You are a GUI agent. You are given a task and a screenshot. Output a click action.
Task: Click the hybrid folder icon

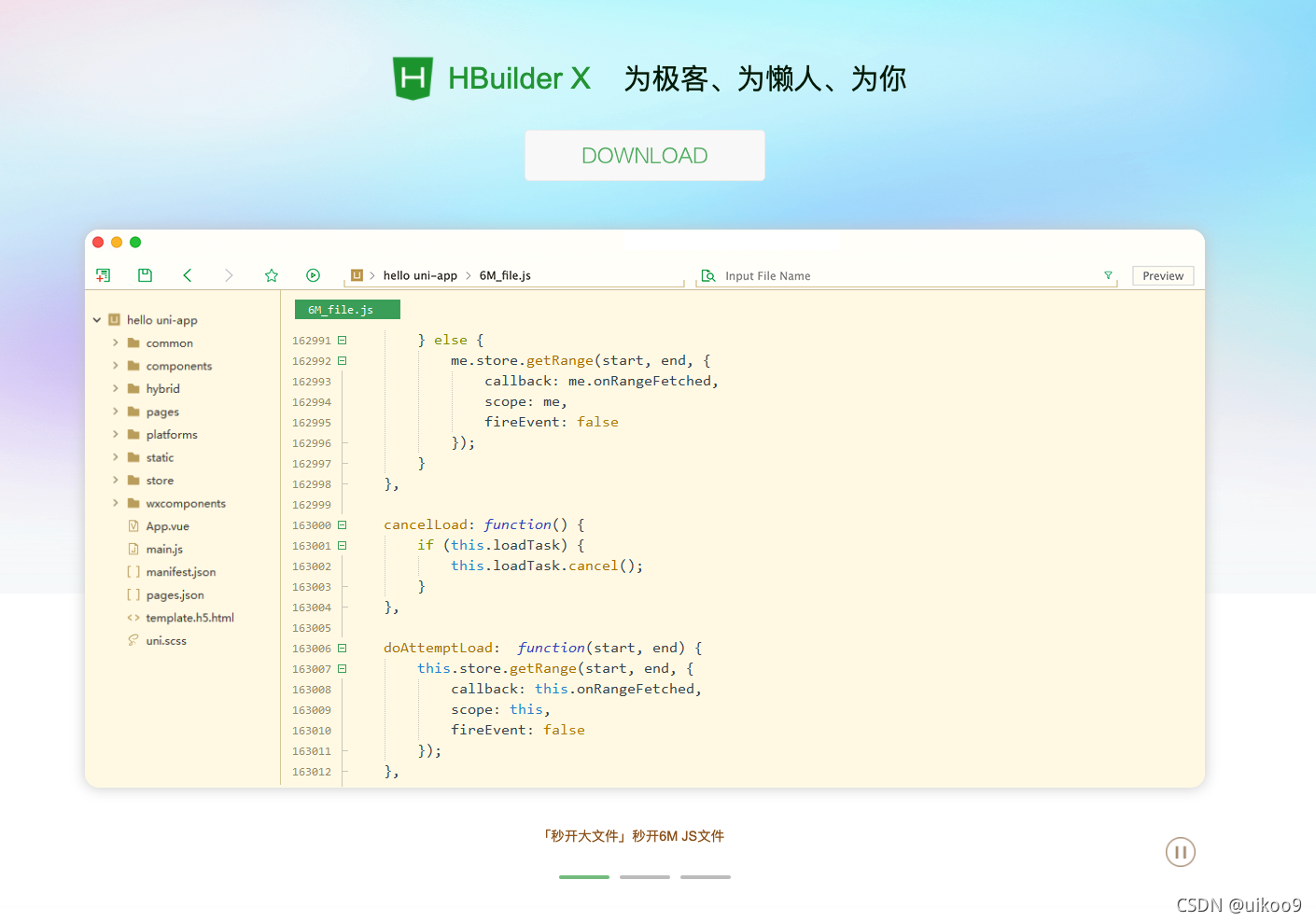133,389
